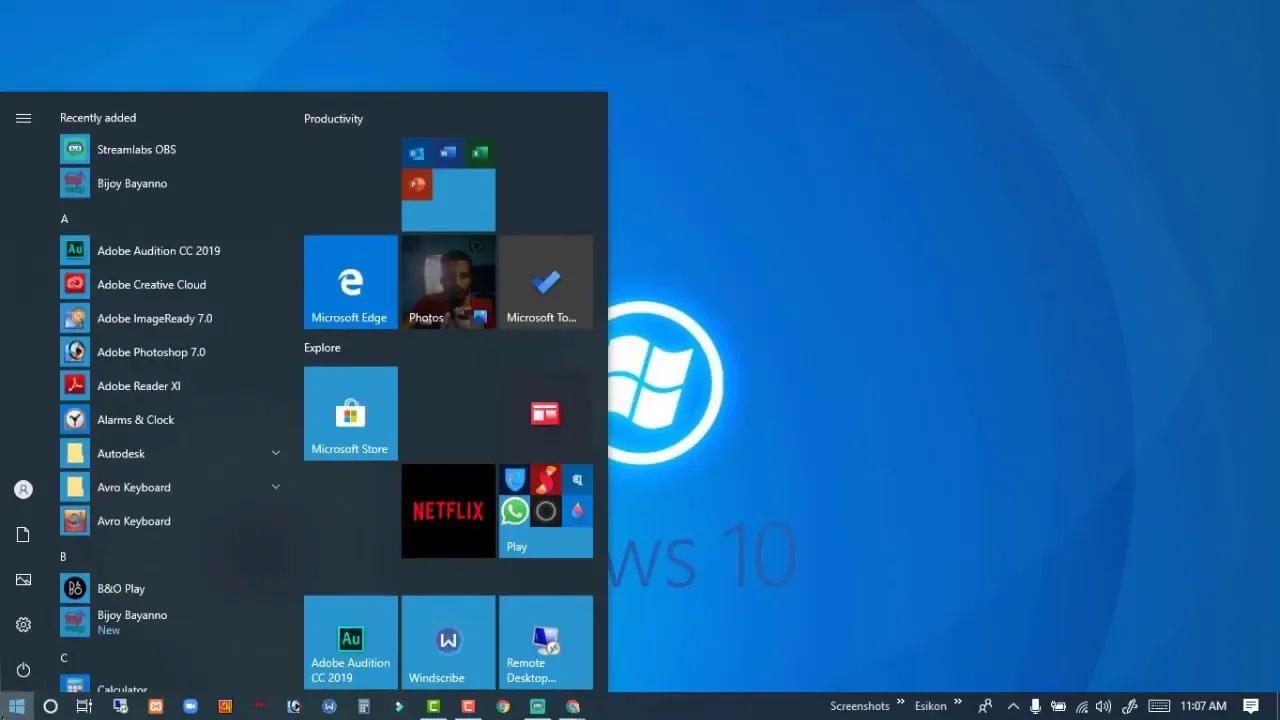Launch Adobe Photoshop 7.0 from apps list
The height and width of the screenshot is (720, 1280).
pos(151,352)
